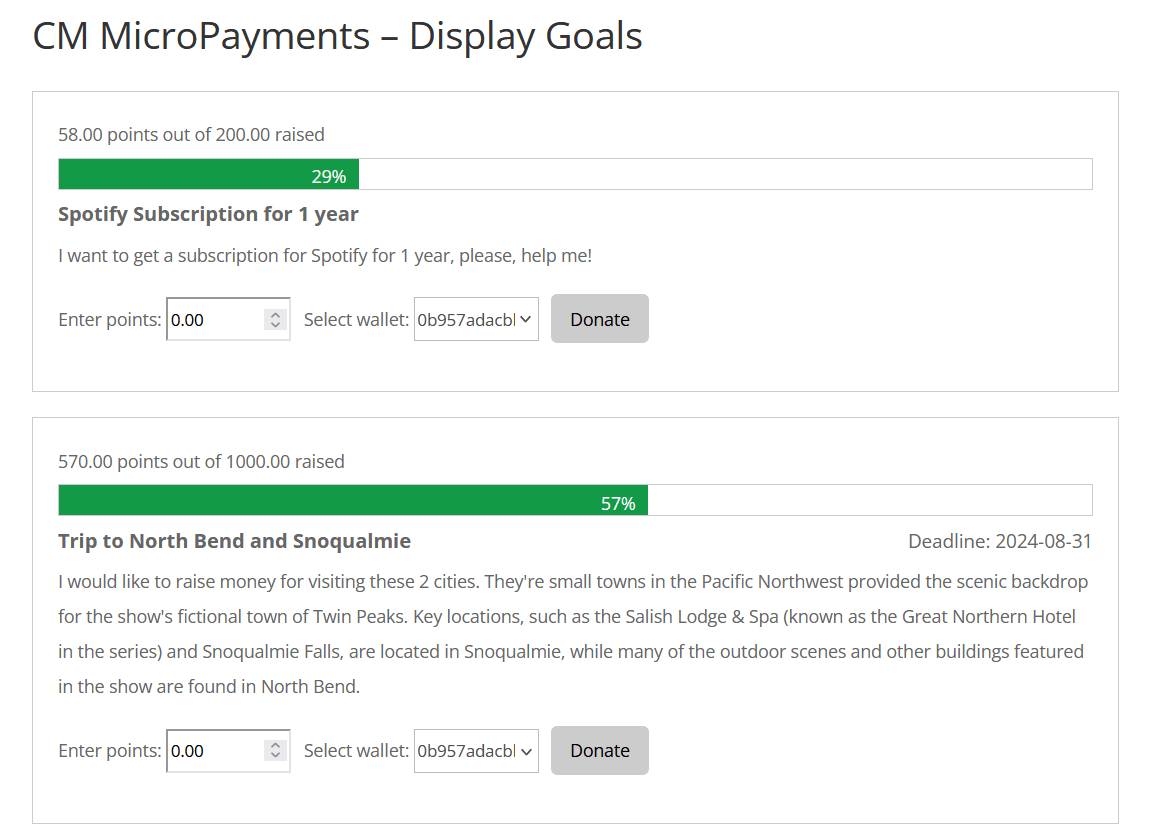Decrease points in the North Bend trip stepper
Viewport: 1150px width, 840px height.
click(275, 756)
